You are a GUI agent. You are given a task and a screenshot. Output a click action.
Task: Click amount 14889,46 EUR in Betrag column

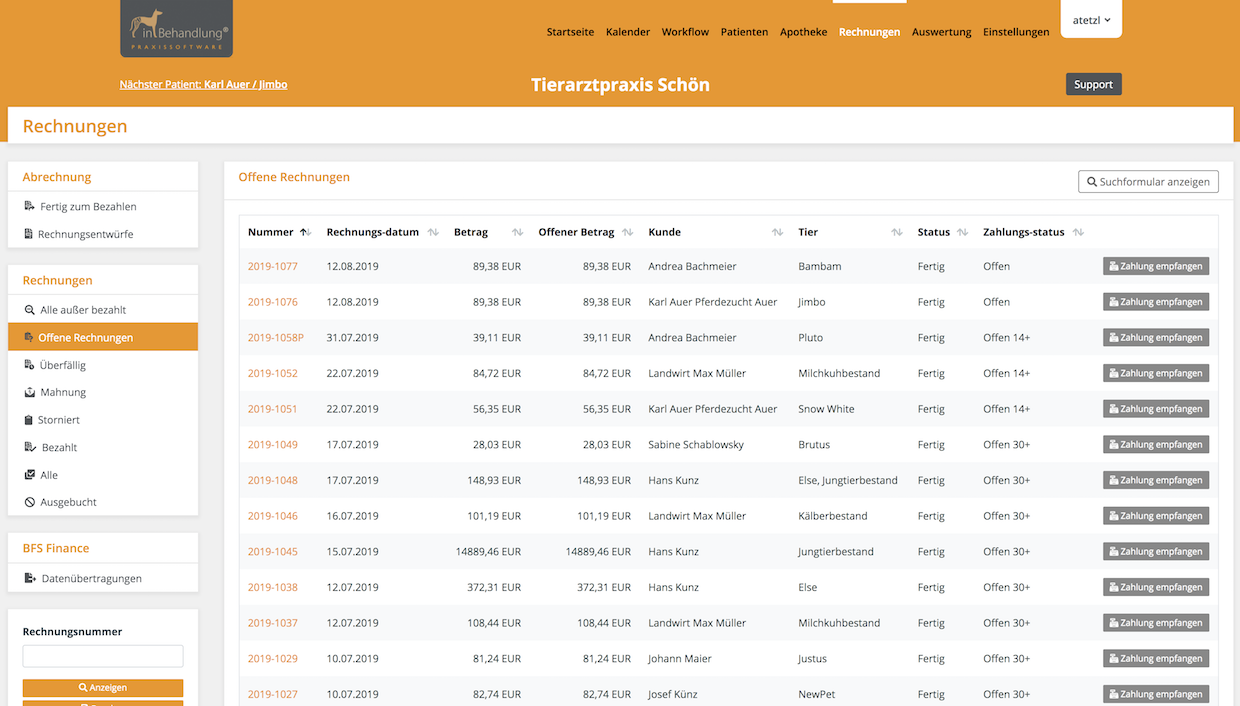(488, 552)
